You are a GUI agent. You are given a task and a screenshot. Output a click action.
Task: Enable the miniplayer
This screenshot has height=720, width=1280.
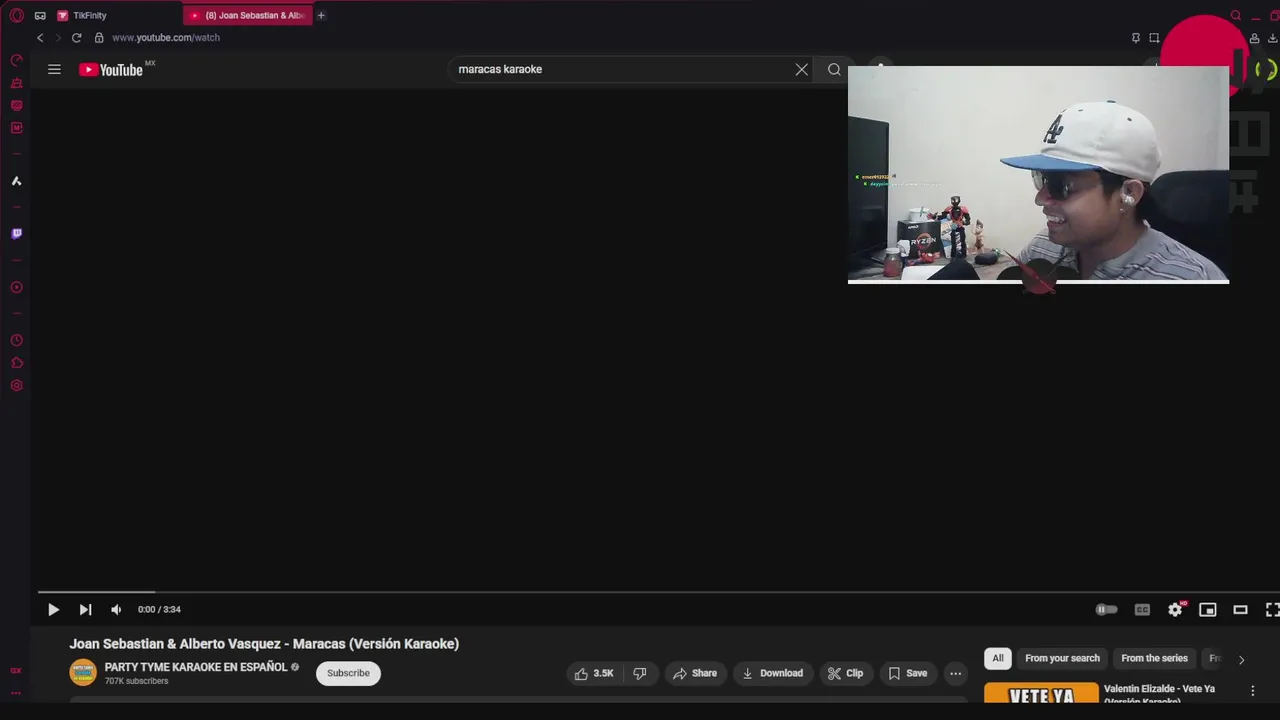1208,609
